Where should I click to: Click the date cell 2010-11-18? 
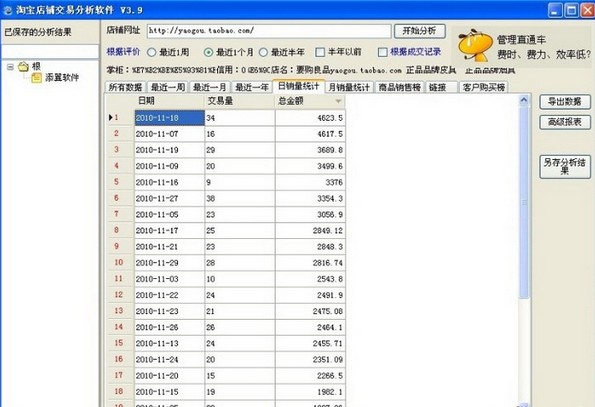[x=169, y=118]
